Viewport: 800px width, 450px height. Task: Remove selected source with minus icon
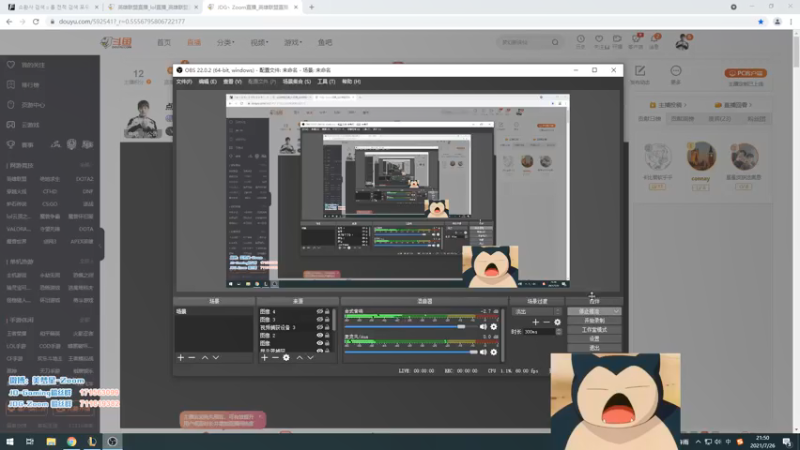(x=275, y=358)
